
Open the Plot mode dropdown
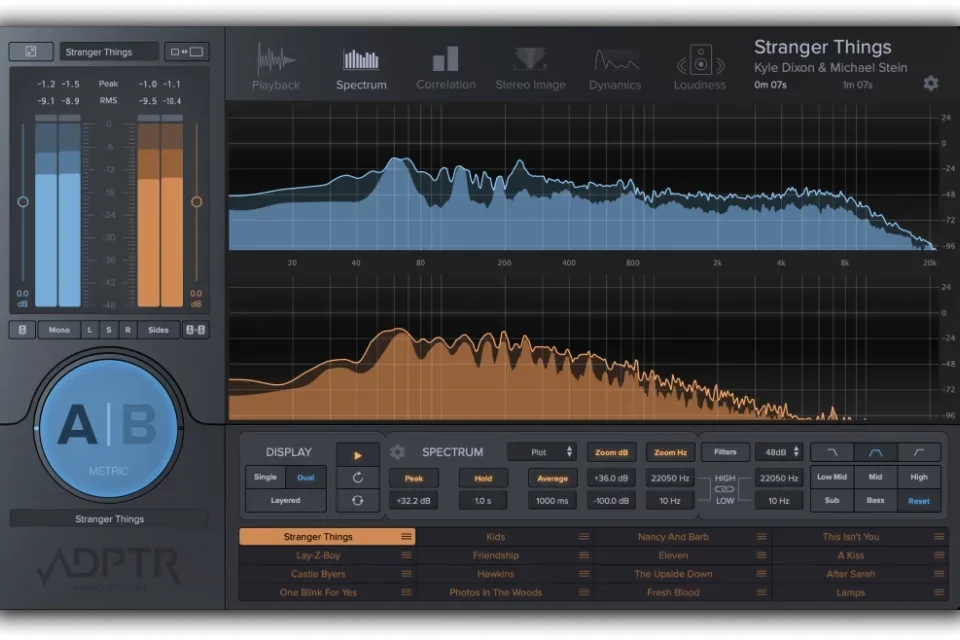pyautogui.click(x=543, y=452)
